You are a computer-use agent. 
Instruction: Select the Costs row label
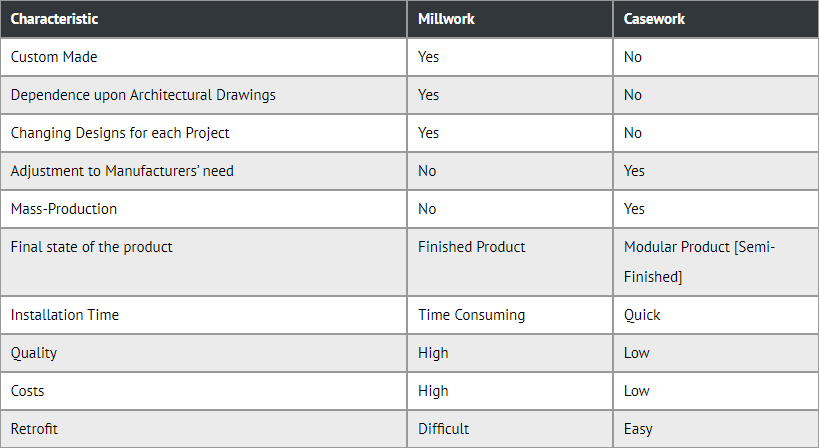tap(28, 391)
